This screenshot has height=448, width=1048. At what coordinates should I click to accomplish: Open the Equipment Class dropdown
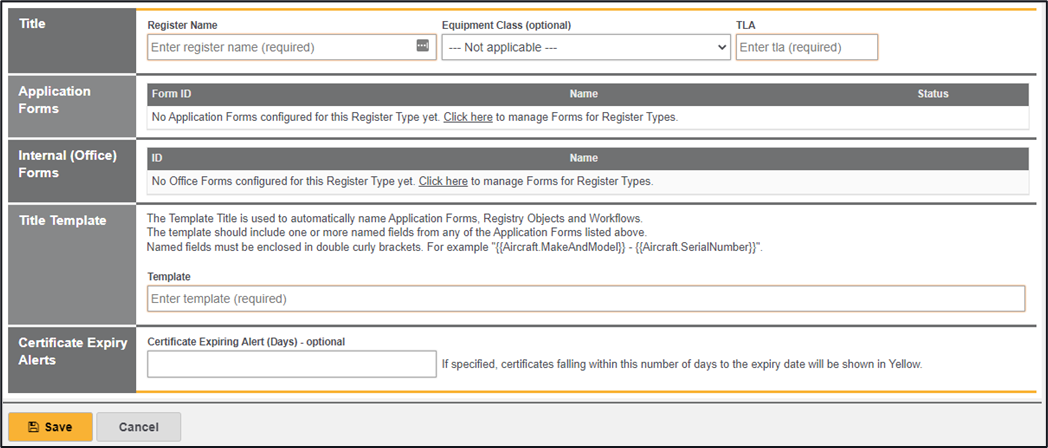[585, 47]
